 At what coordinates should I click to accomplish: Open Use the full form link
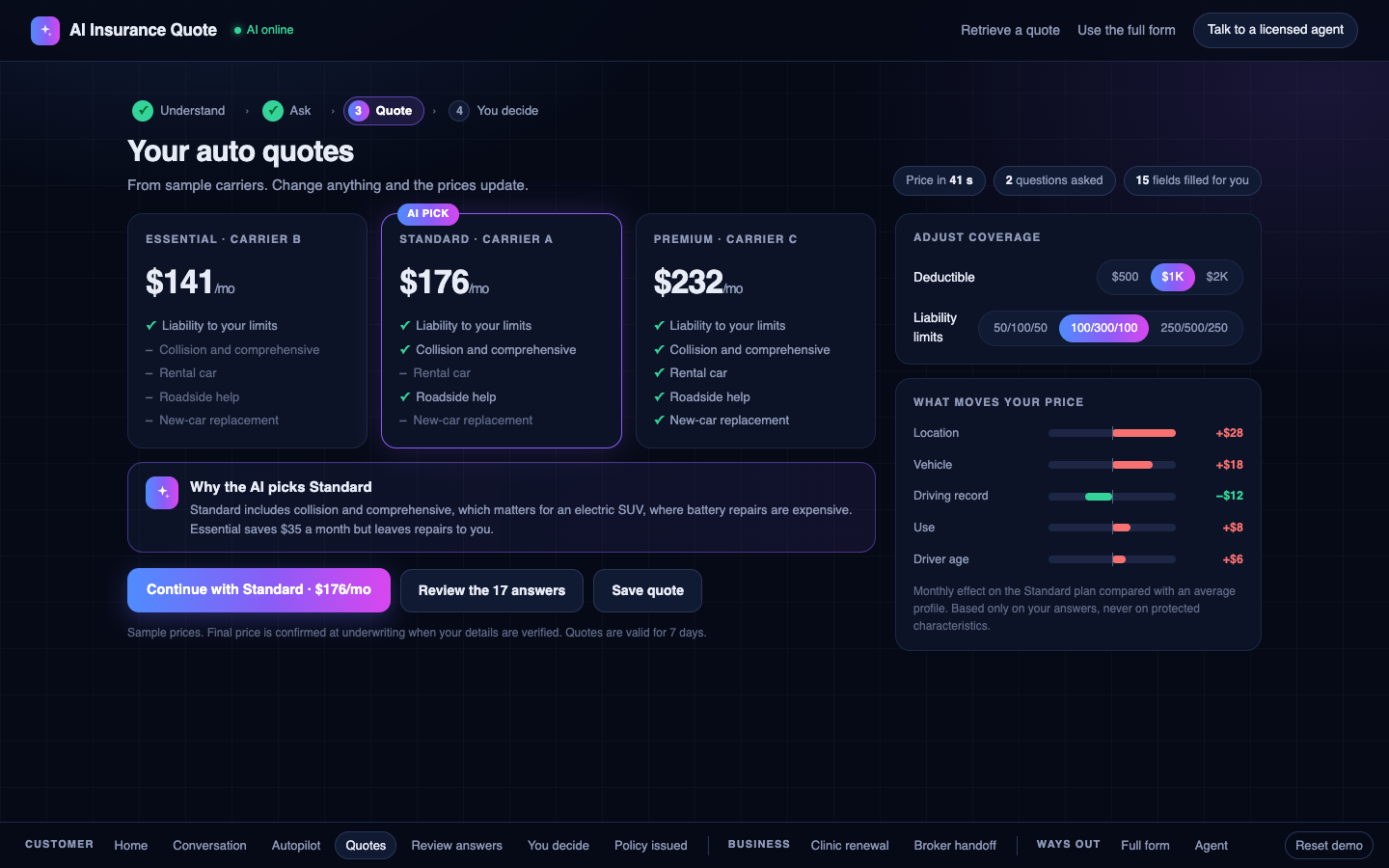click(1127, 30)
